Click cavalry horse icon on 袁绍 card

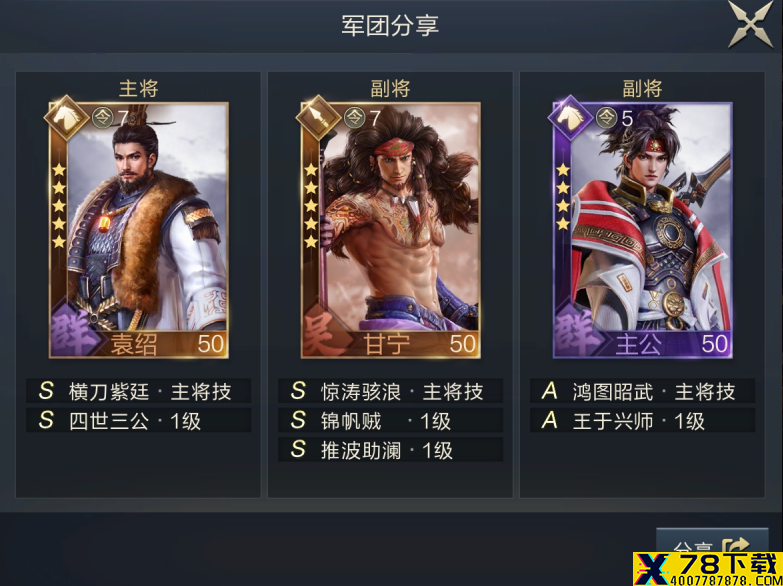coord(66,118)
